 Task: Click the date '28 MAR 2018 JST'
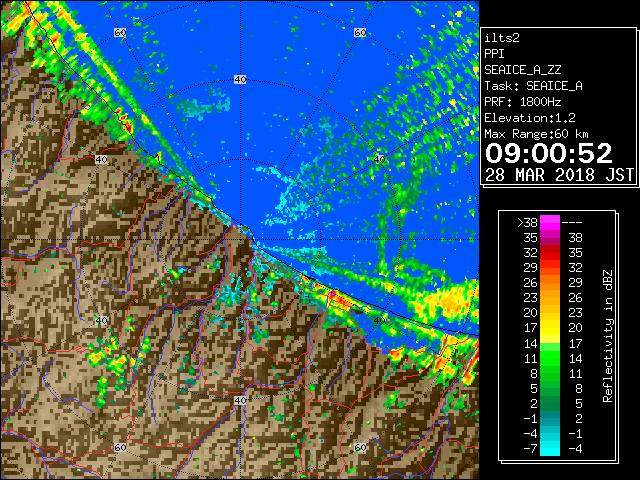point(559,175)
